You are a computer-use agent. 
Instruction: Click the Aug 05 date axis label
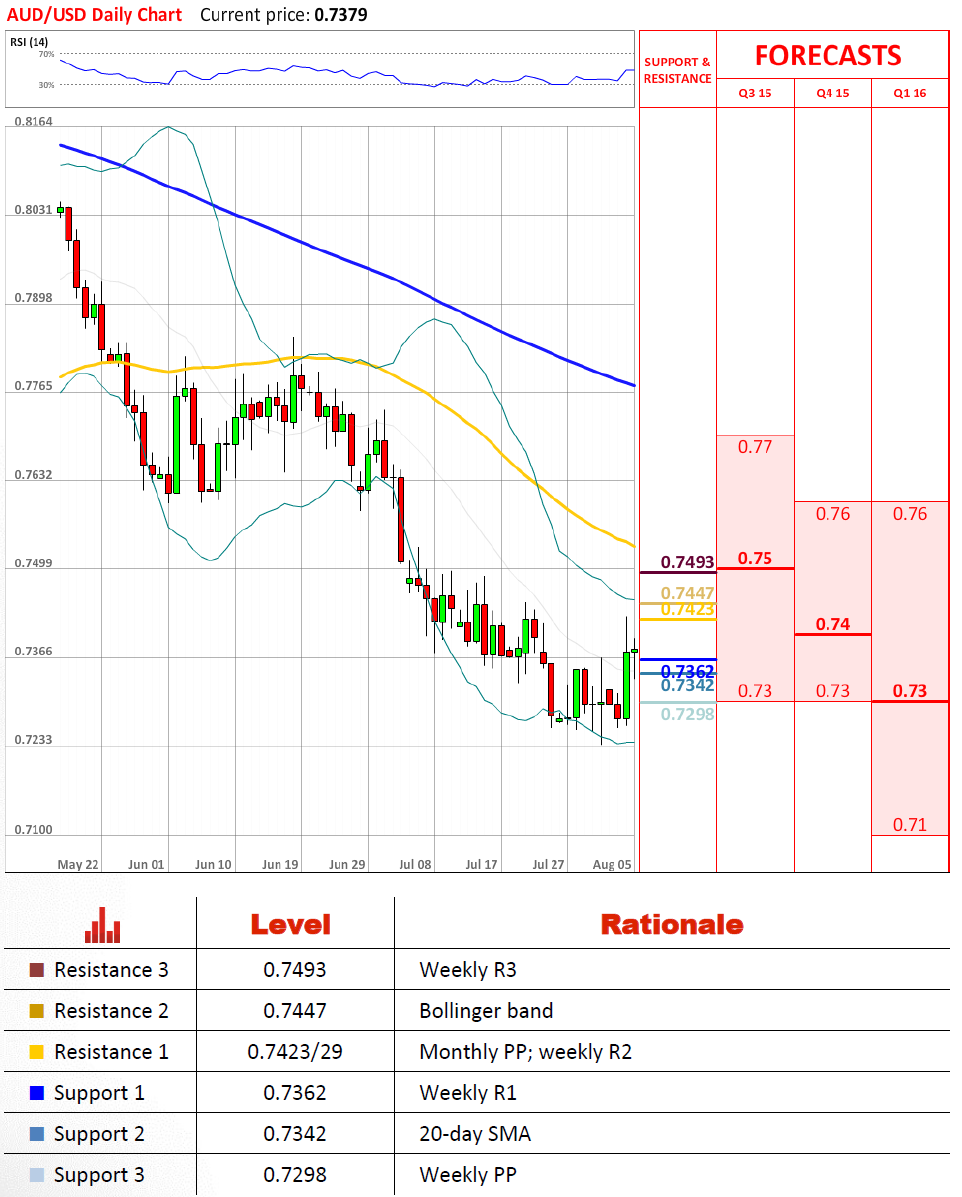coord(611,864)
